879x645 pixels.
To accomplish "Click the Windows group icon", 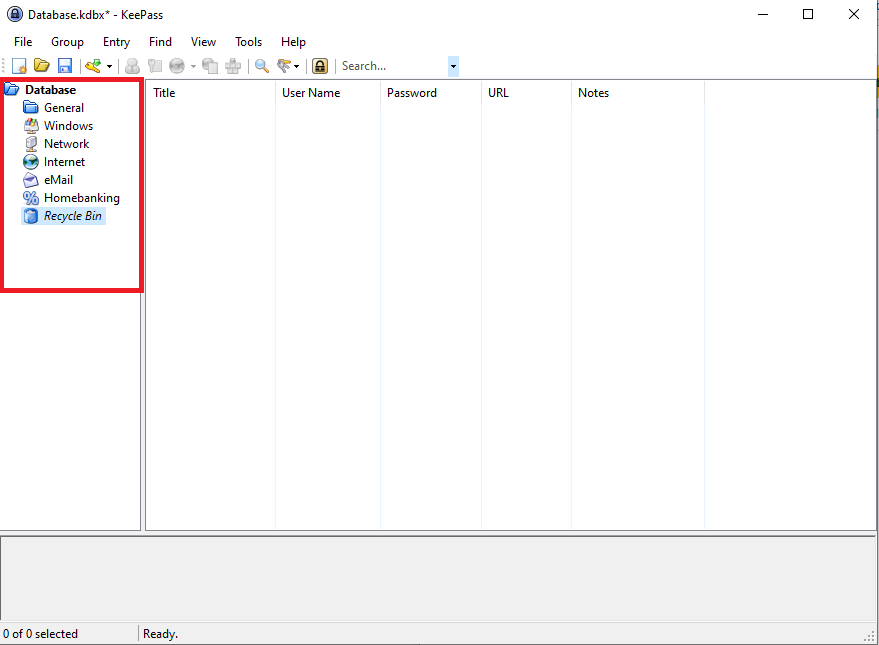I will pos(29,125).
